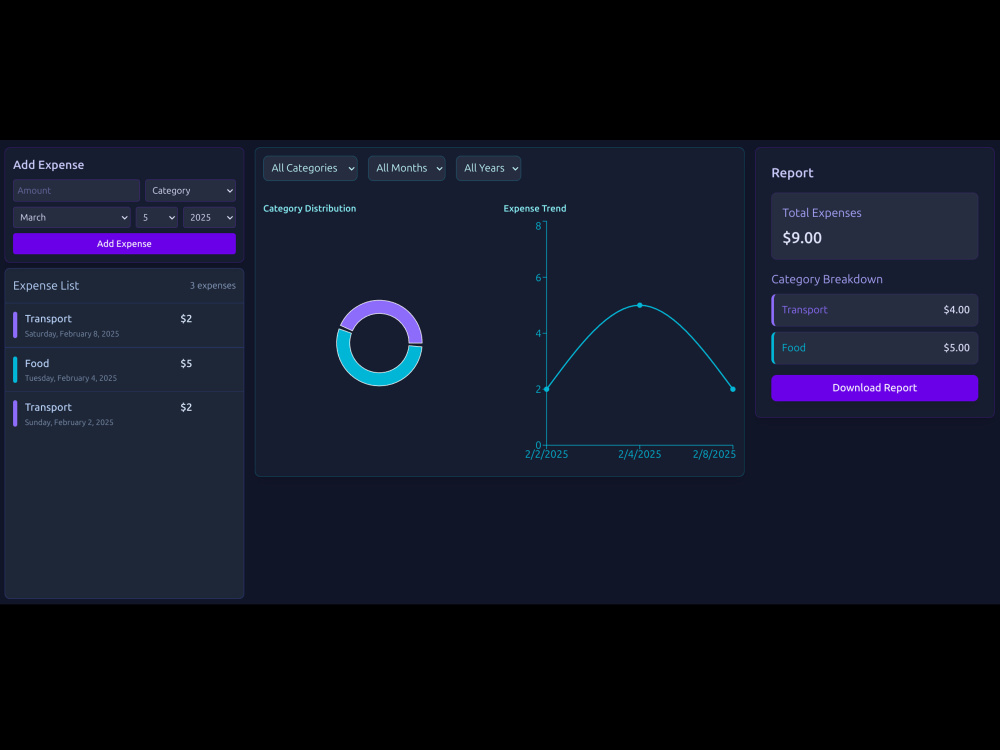Select the Transport expense dated February 2

click(x=124, y=413)
